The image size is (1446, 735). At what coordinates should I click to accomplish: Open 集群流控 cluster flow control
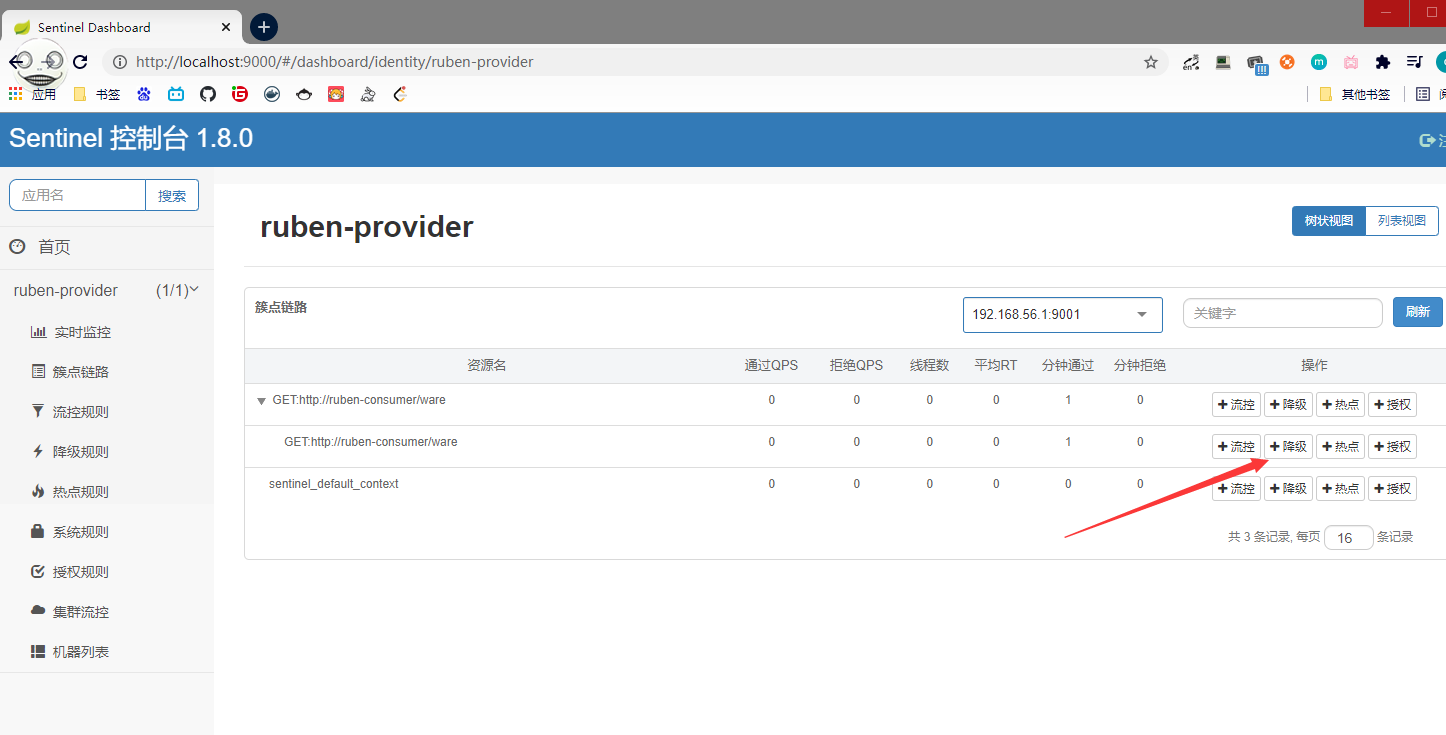tap(80, 612)
